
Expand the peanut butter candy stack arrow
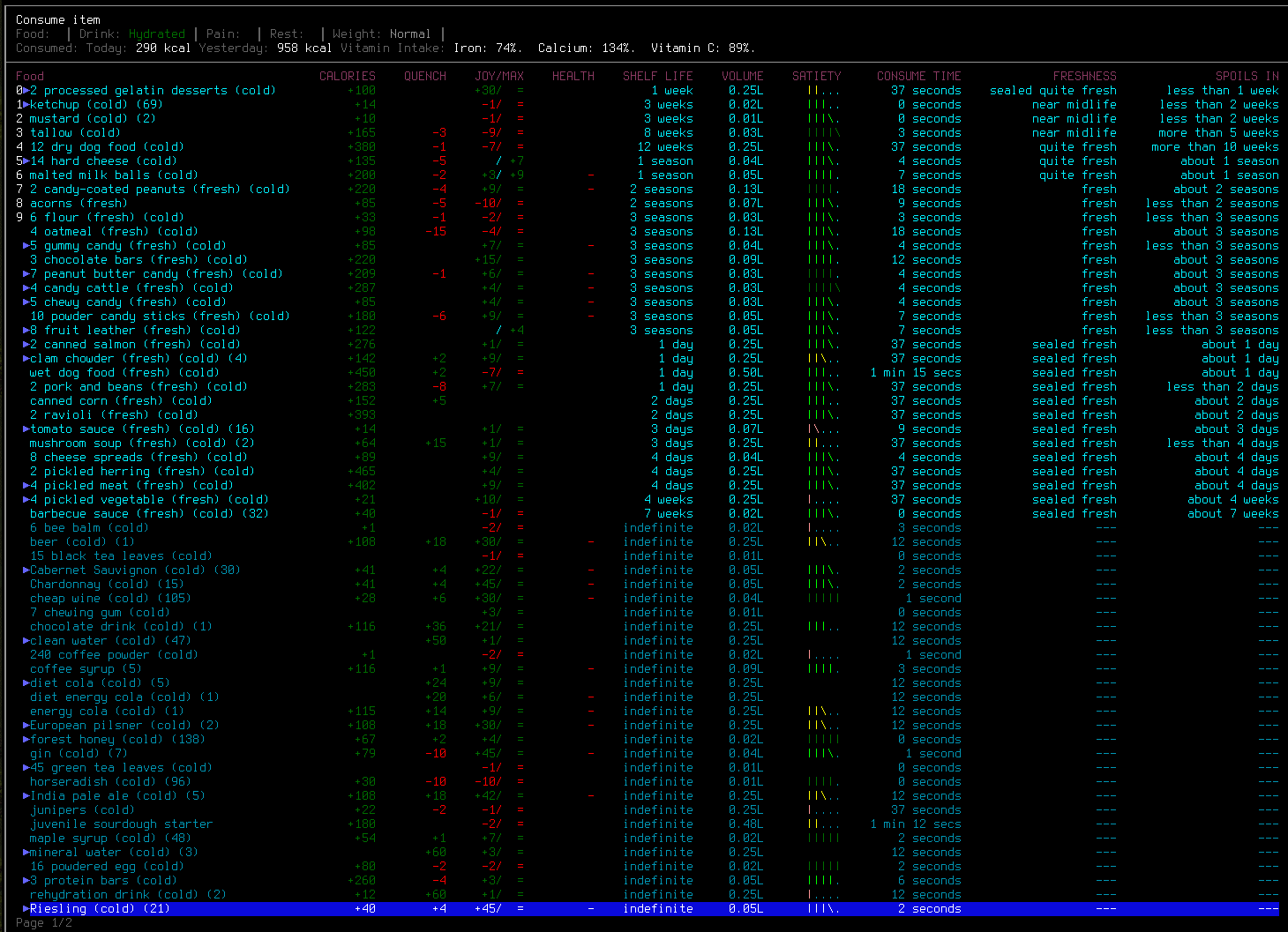26,274
